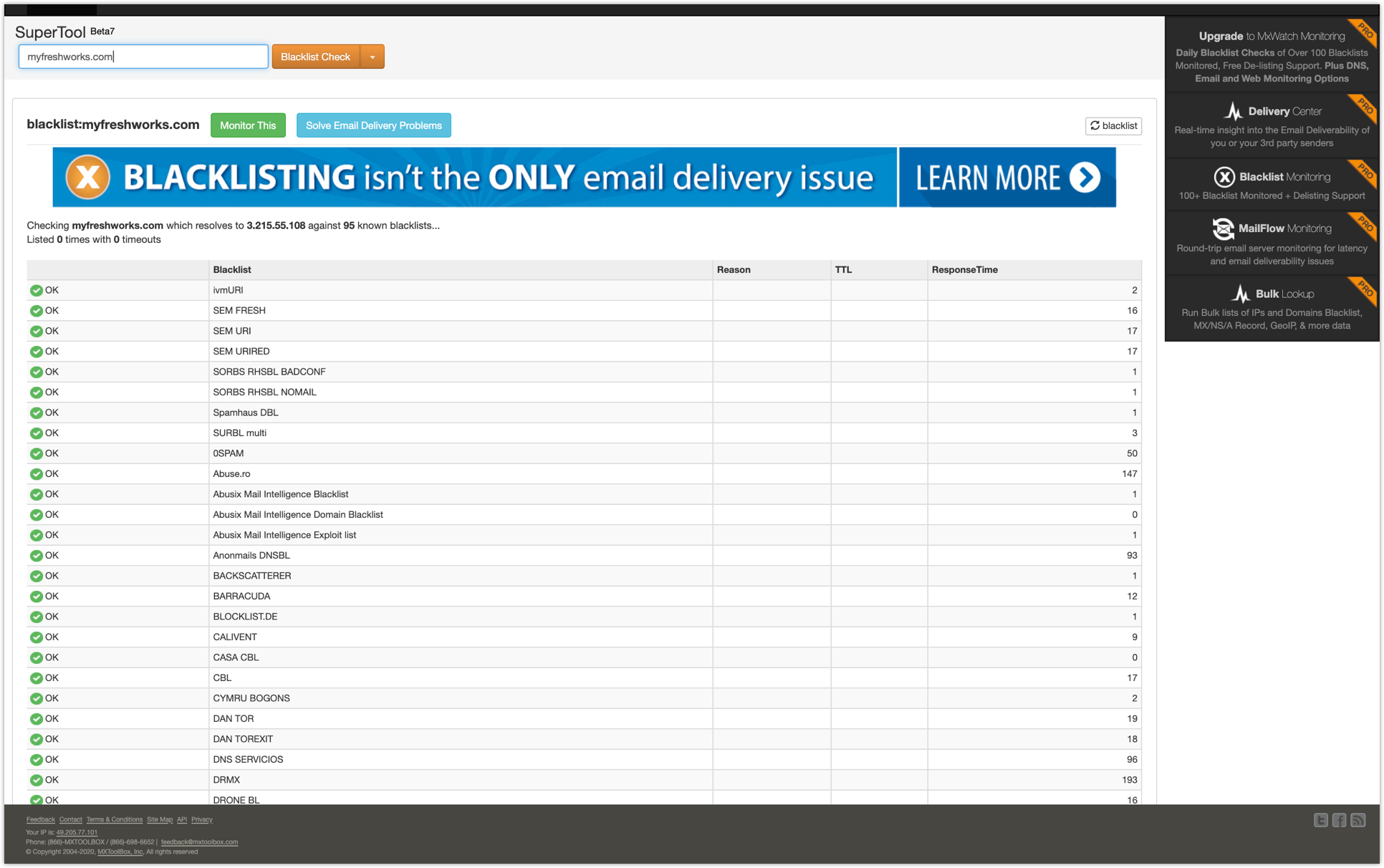Click the Monitor This button

tap(248, 125)
